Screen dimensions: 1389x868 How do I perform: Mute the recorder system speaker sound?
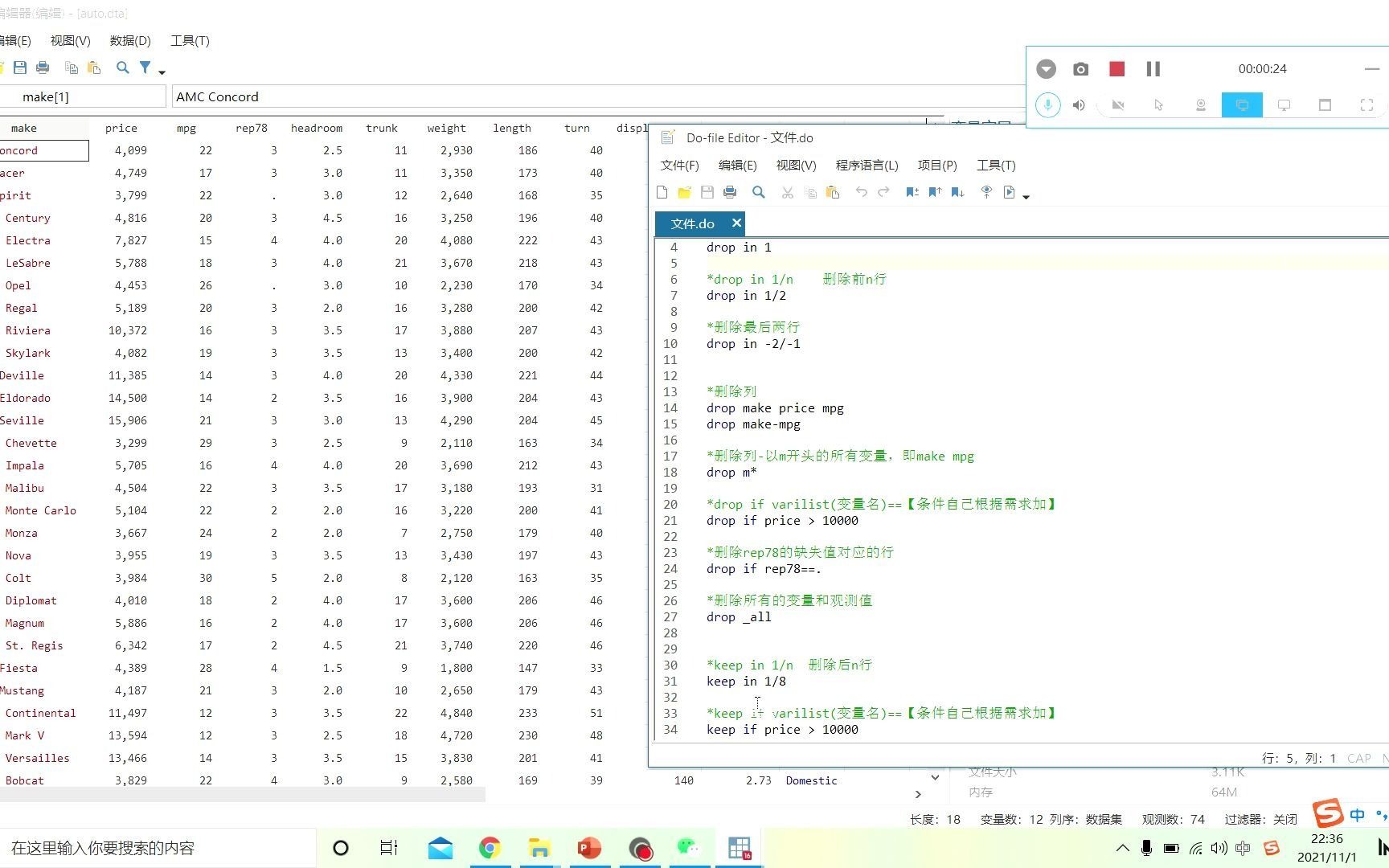click(x=1079, y=105)
